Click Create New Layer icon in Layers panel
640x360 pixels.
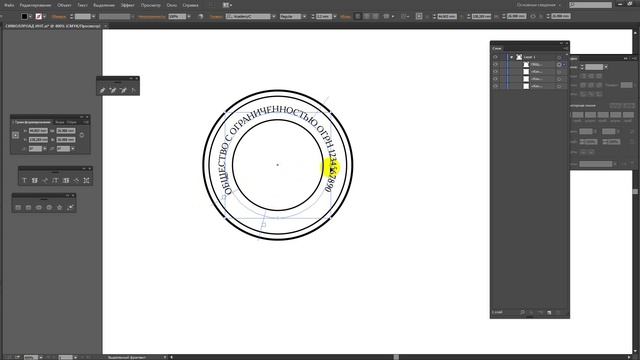pos(549,313)
